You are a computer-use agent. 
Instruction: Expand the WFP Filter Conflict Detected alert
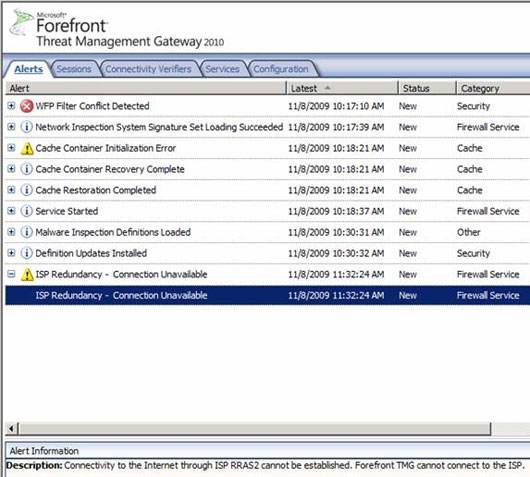11,106
